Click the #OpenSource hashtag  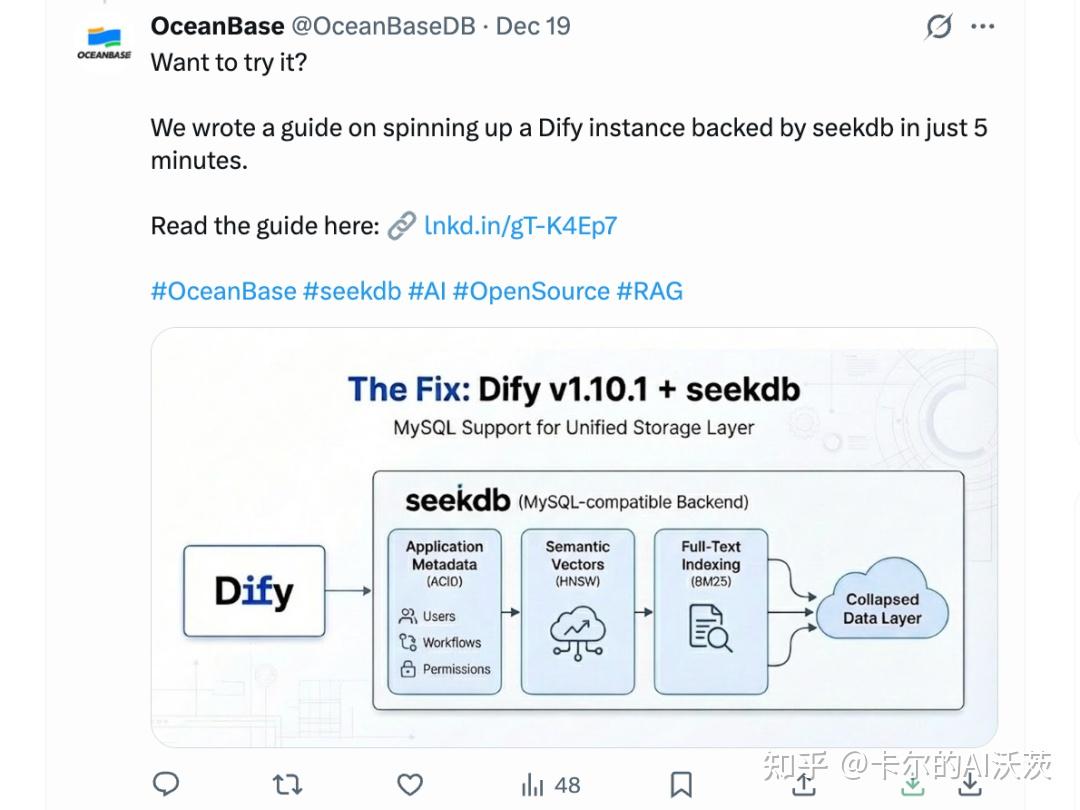tap(531, 291)
